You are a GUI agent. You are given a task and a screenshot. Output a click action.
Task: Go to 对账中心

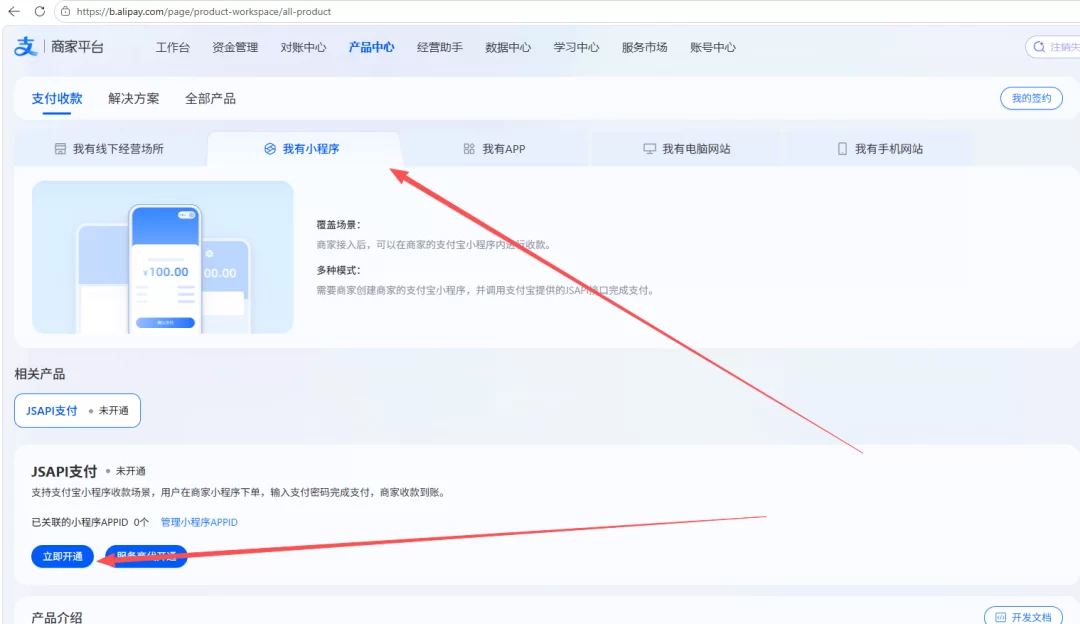click(x=303, y=48)
